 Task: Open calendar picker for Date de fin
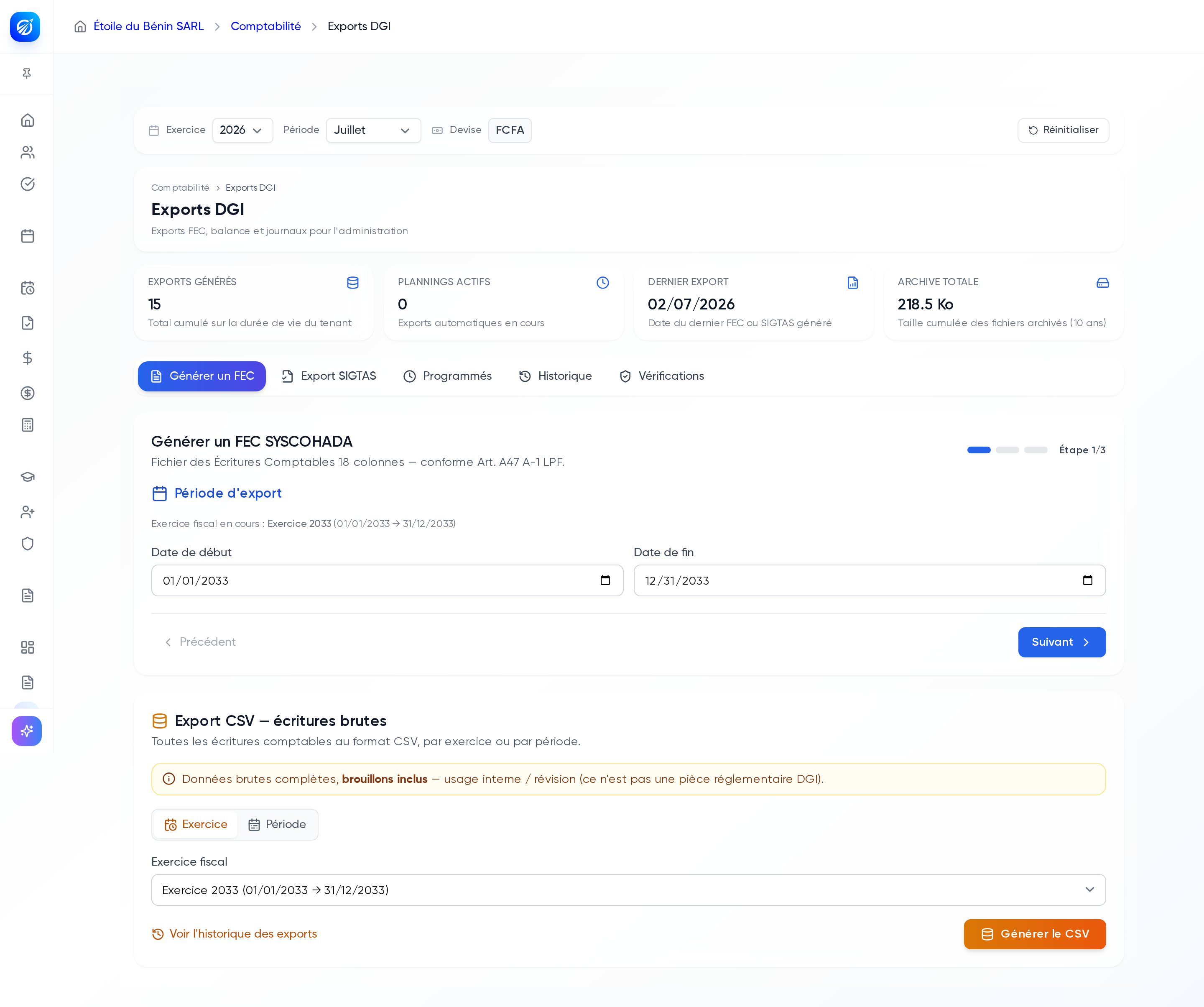1088,580
